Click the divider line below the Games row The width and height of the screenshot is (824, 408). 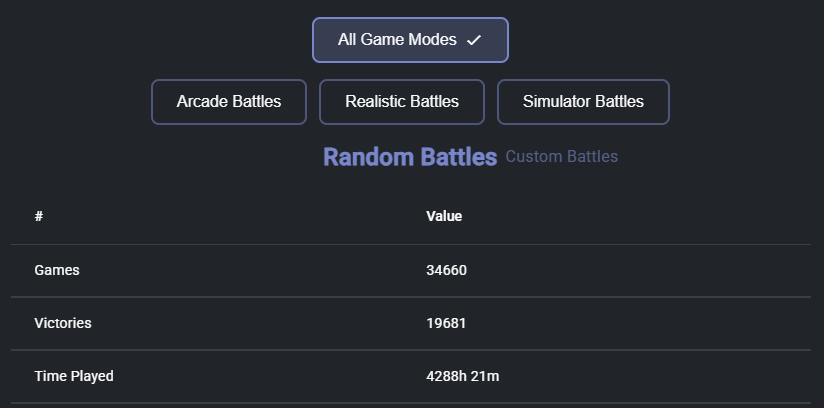point(411,297)
